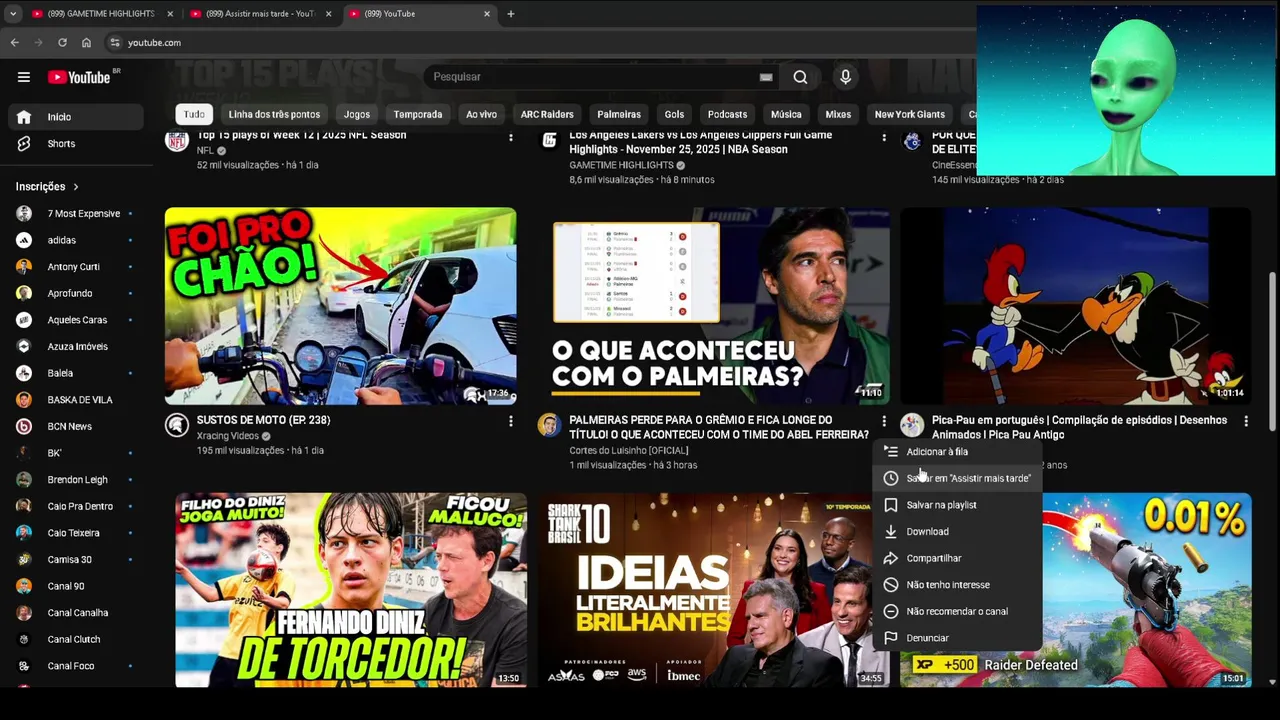Click the page vertical scrollbar
The image size is (1280, 720).
tap(1272, 350)
